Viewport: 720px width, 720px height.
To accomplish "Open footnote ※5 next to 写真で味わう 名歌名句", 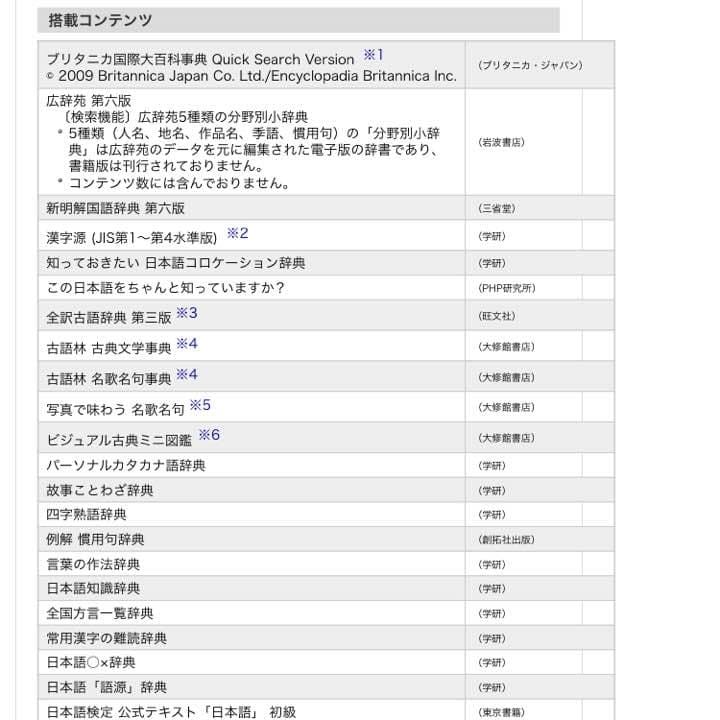I will 200,405.
